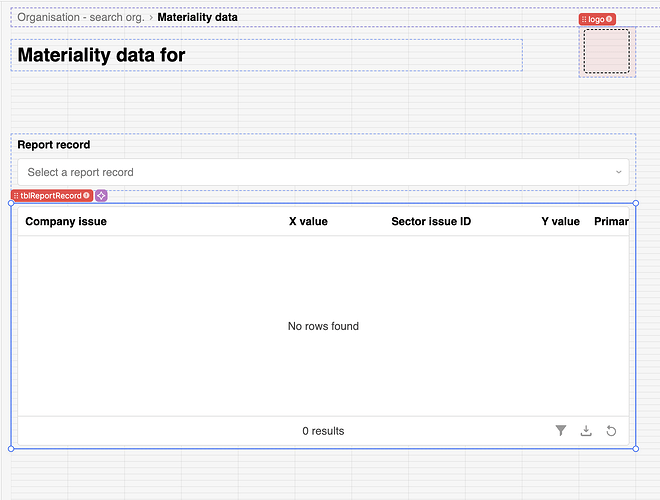Viewport: 660px width, 500px height.
Task: Click the 'Materiality data' breadcrumb item
Action: tap(197, 17)
